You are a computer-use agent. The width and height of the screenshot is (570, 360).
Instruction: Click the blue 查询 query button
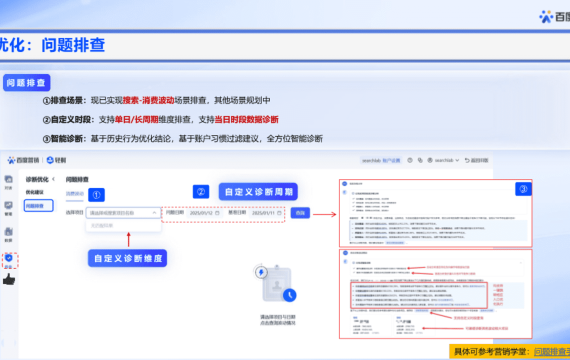[x=300, y=213]
